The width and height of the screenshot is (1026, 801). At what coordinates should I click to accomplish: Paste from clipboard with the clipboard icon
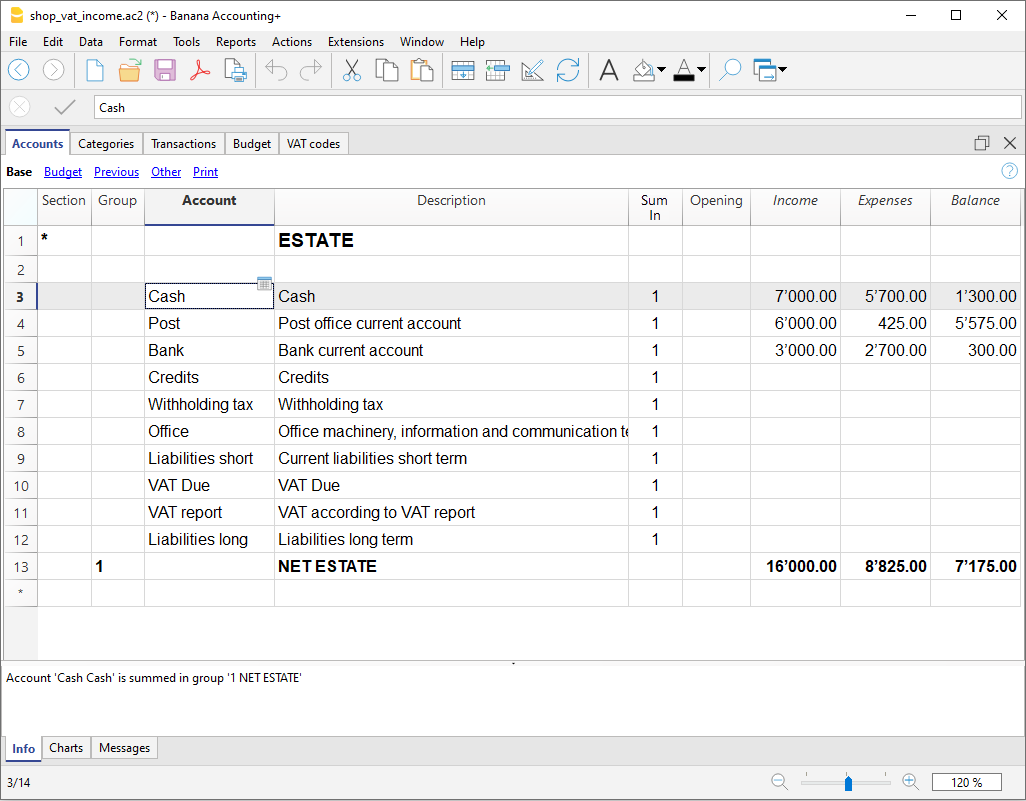(422, 69)
